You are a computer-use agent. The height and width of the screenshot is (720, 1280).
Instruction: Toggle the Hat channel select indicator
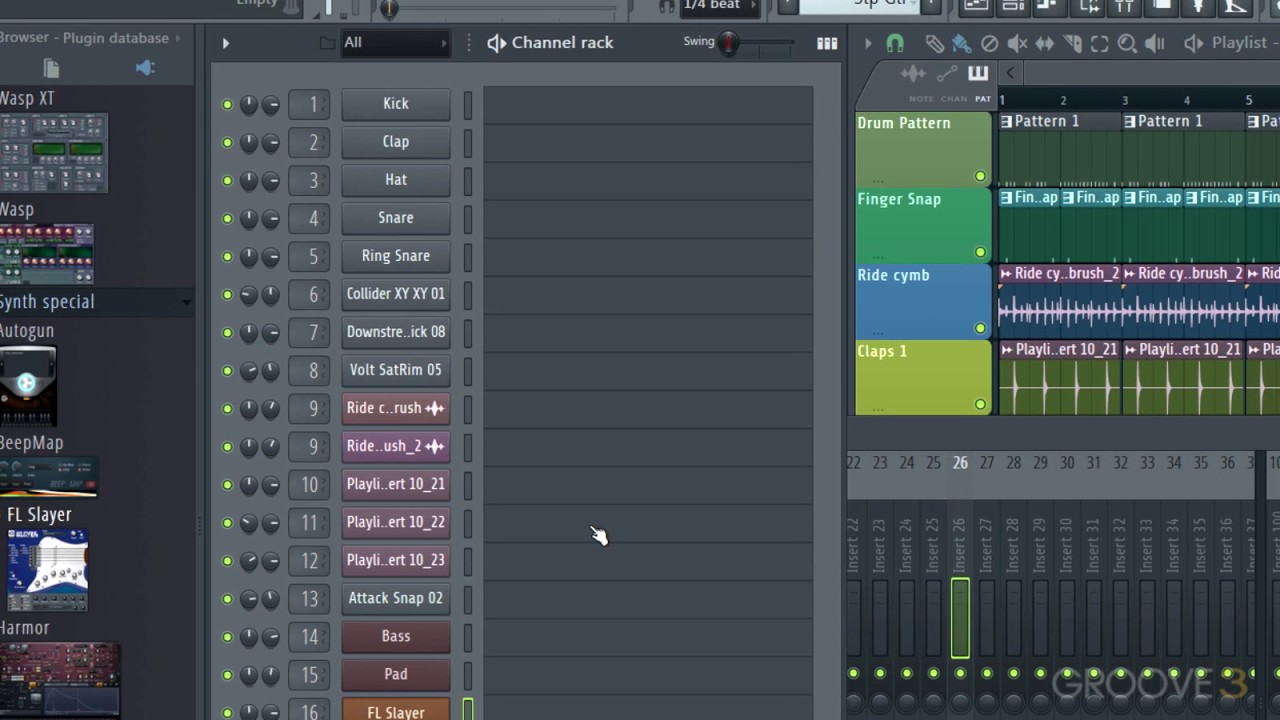click(x=468, y=181)
